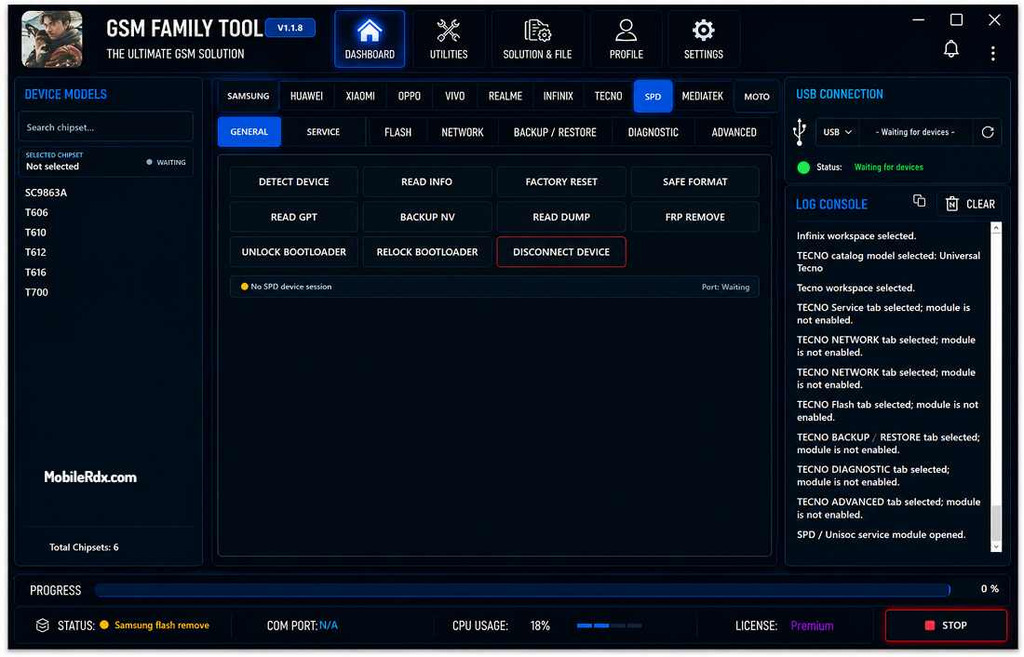Click Read Dump
Image resolution: width=1024 pixels, height=657 pixels.
[561, 217]
